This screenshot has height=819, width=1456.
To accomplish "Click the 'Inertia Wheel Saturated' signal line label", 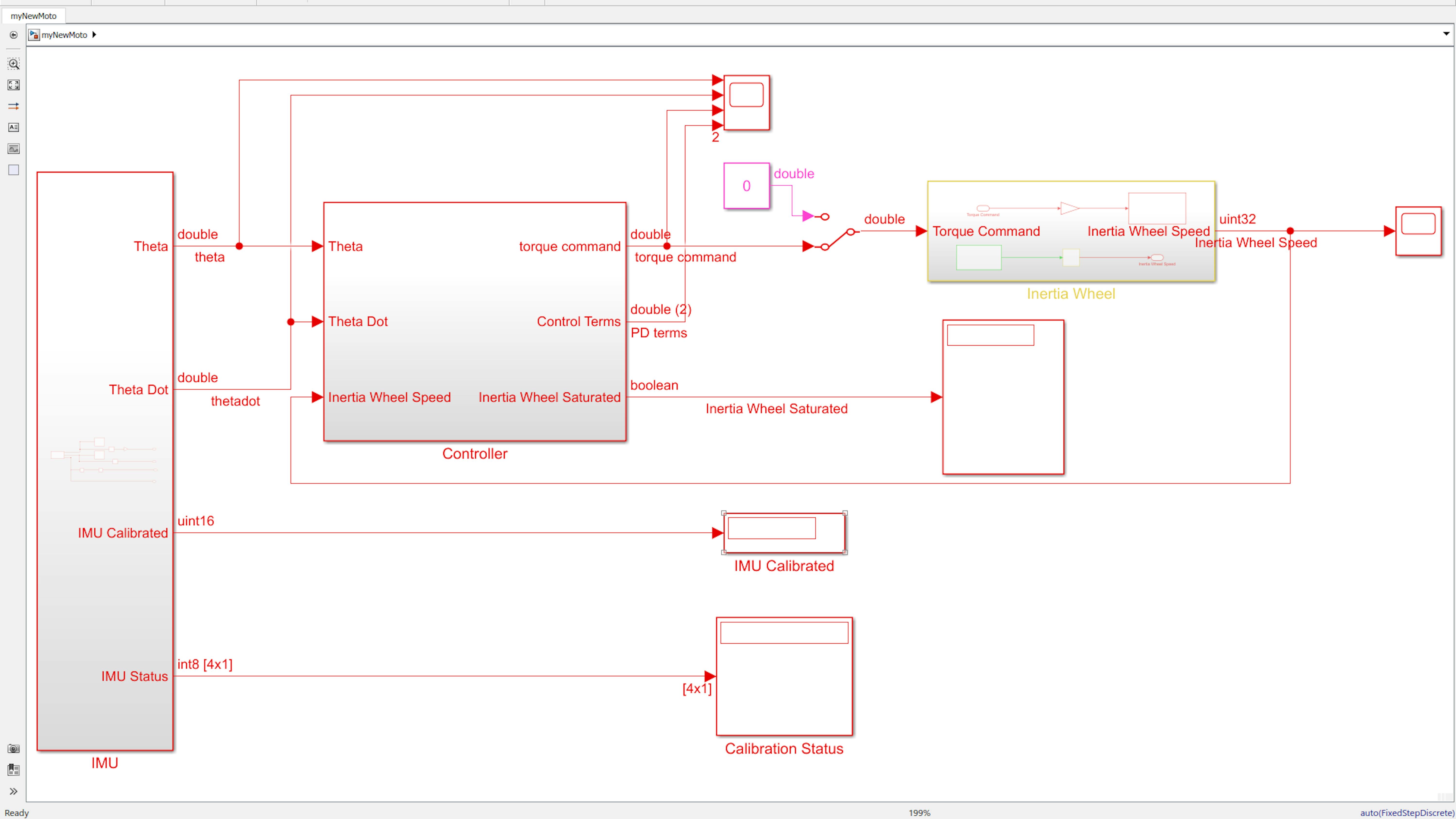I will (777, 409).
